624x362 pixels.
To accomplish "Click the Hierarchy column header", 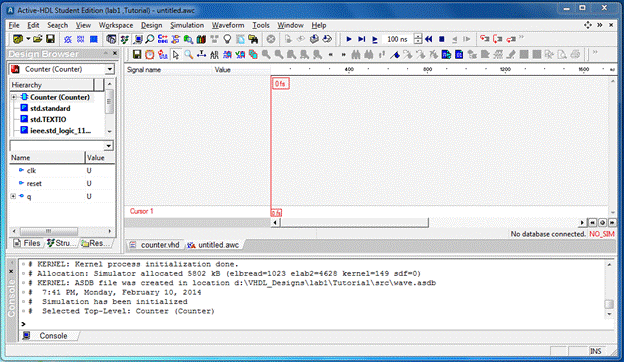I will coord(51,85).
